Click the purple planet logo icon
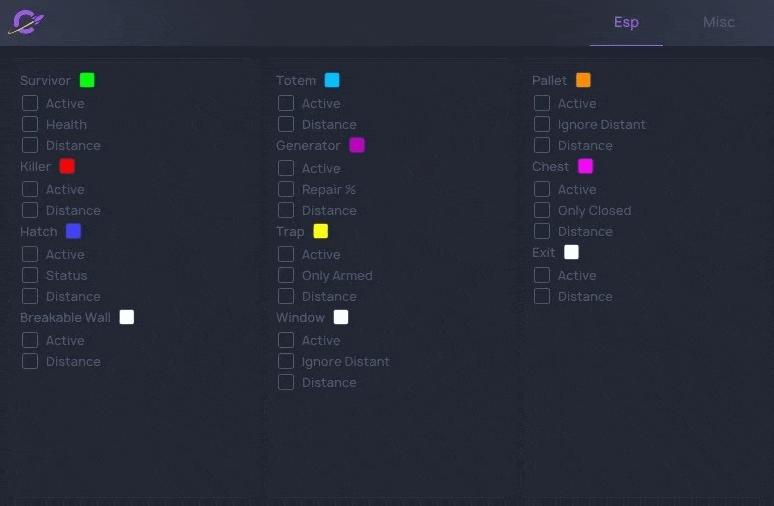 coord(26,23)
